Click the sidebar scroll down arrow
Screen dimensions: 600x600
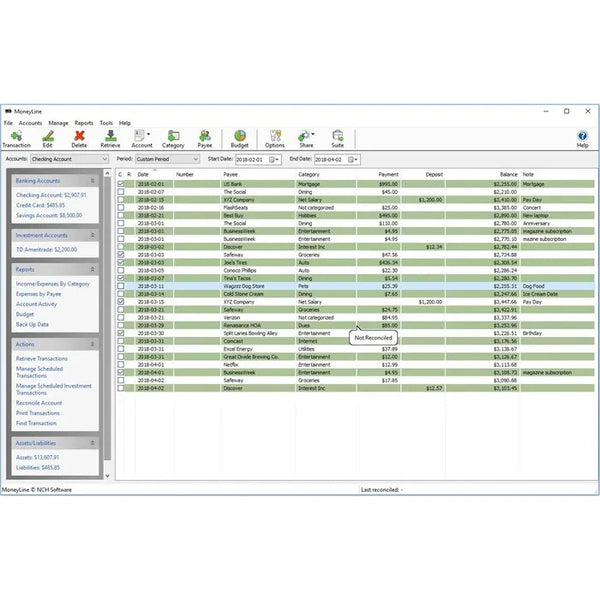108,476
